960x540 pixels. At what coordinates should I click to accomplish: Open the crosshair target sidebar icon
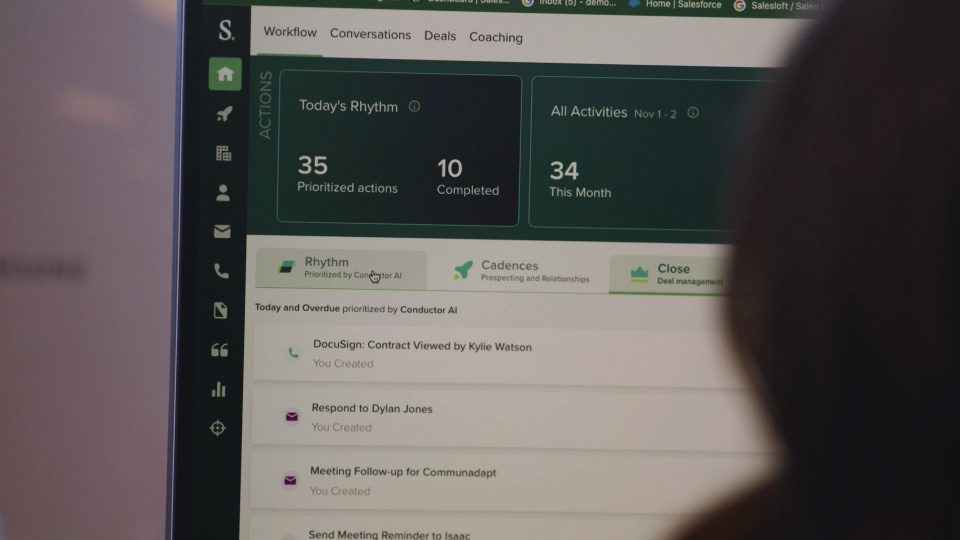click(218, 428)
